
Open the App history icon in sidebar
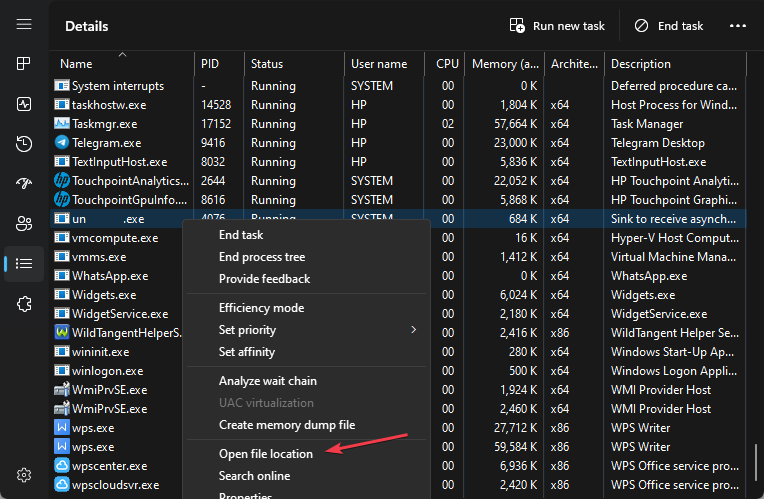[x=24, y=144]
